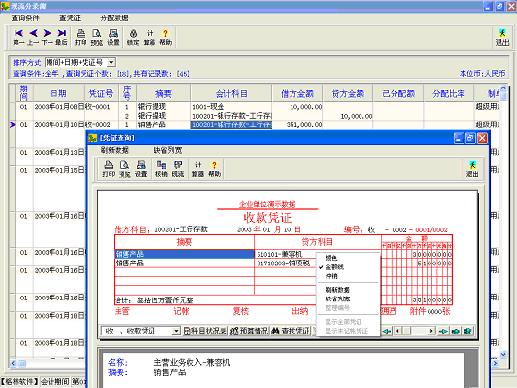Image resolution: width=517 pixels, height=388 pixels.
Task: Click Print icon in main window toolbar
Action: 80,37
